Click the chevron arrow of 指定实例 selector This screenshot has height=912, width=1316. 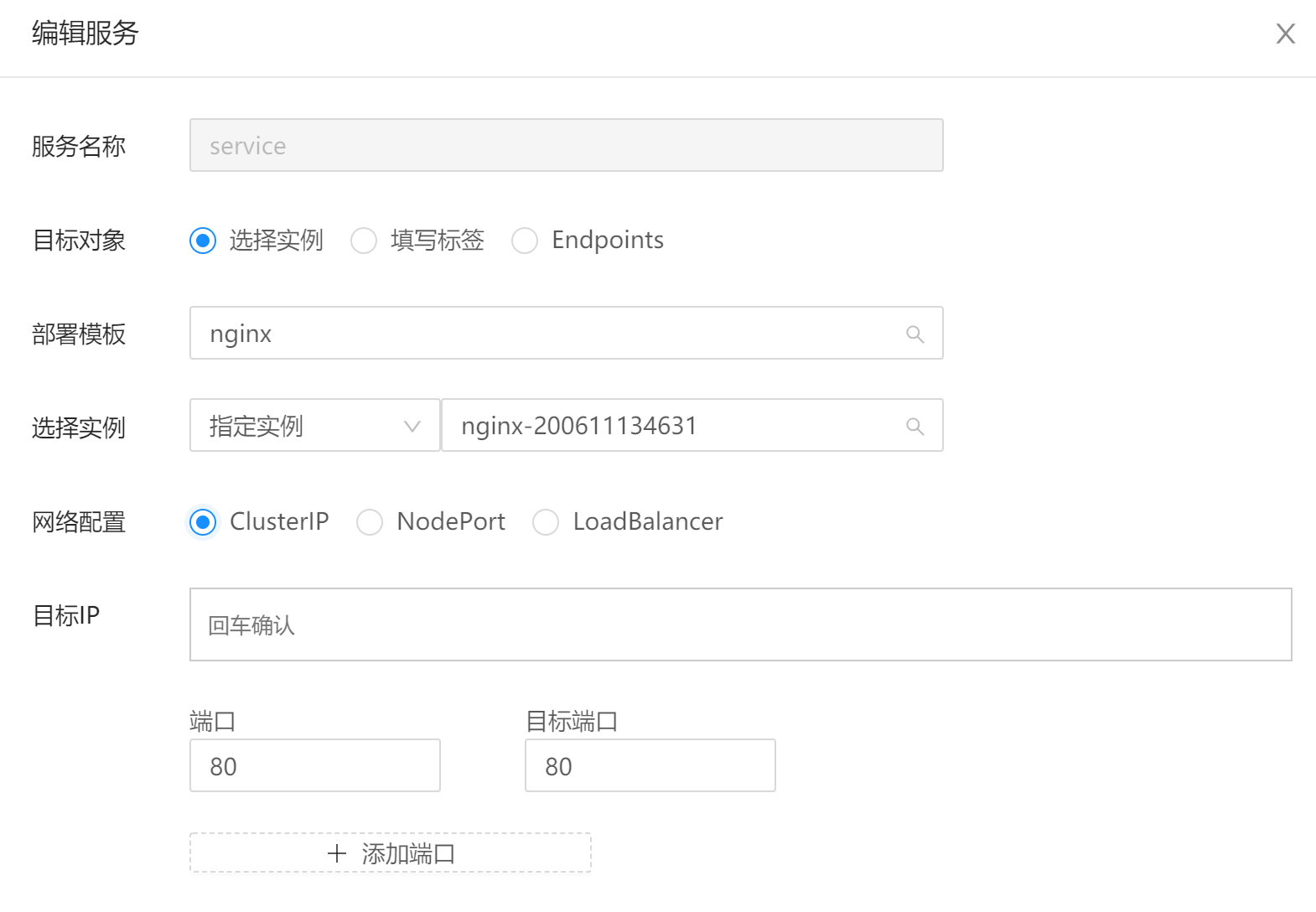pyautogui.click(x=412, y=426)
